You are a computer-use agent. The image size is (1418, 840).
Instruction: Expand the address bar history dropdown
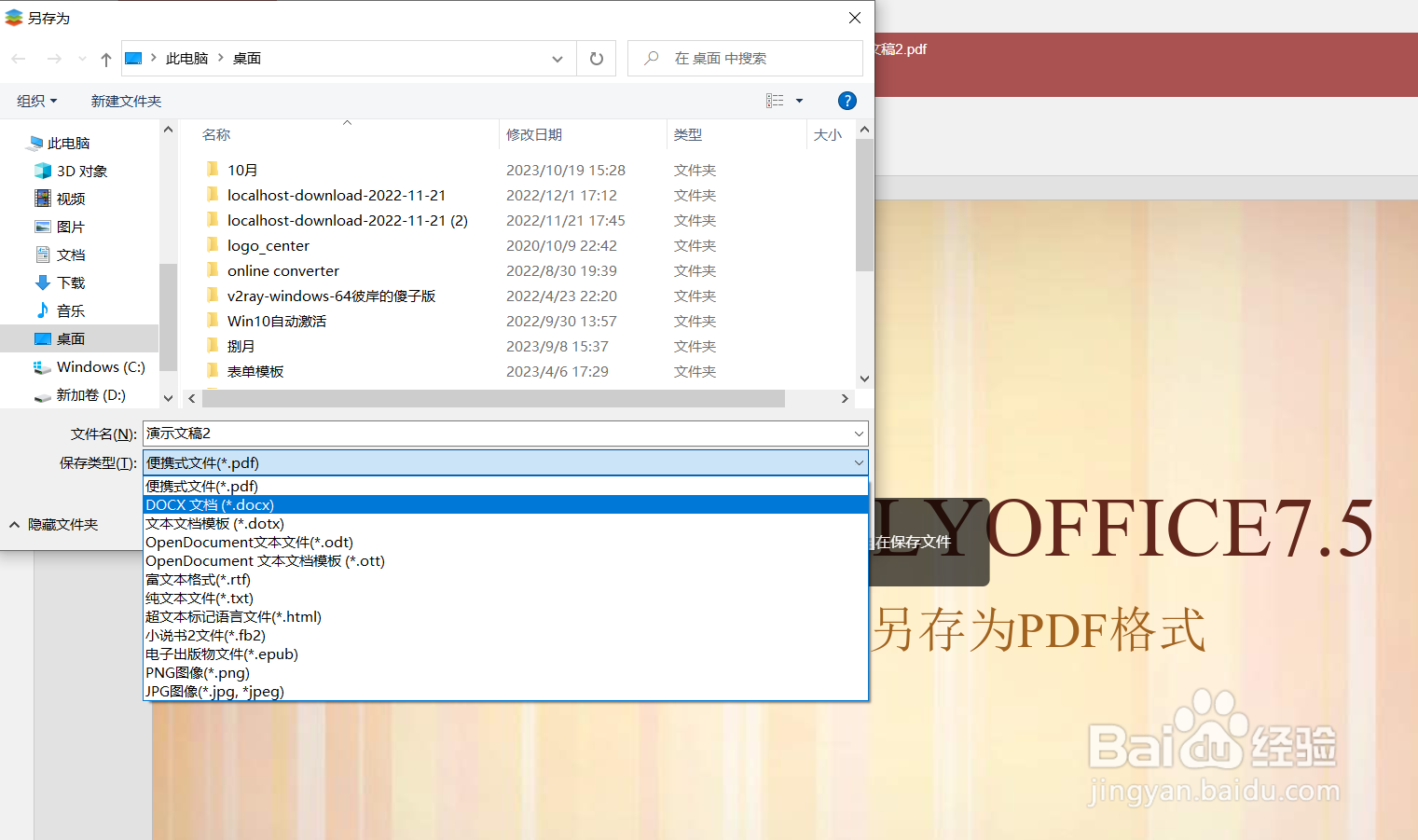click(x=558, y=59)
